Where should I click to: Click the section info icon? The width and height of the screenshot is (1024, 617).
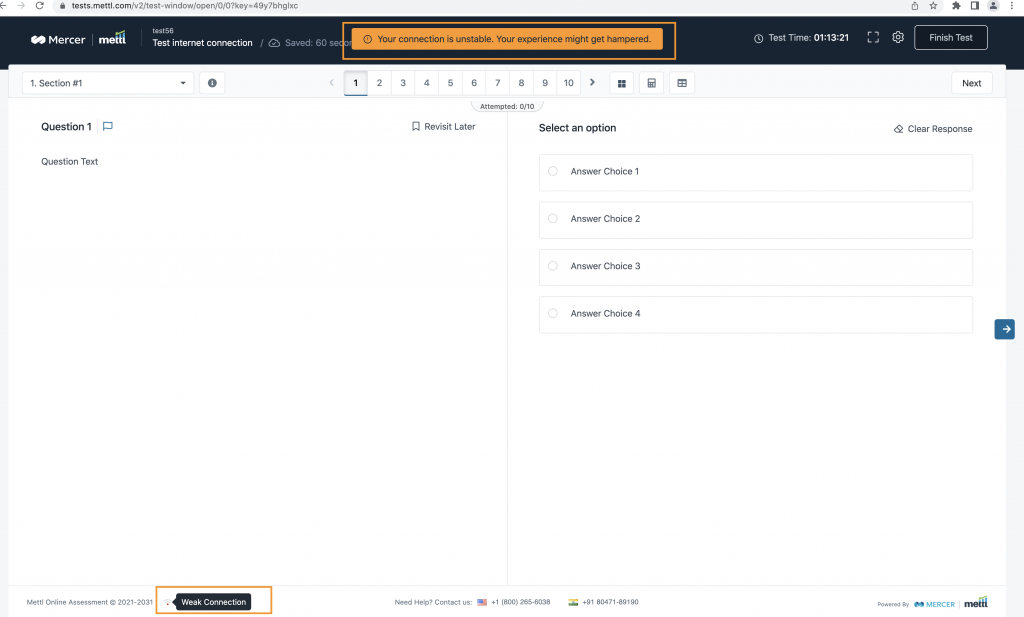[211, 83]
